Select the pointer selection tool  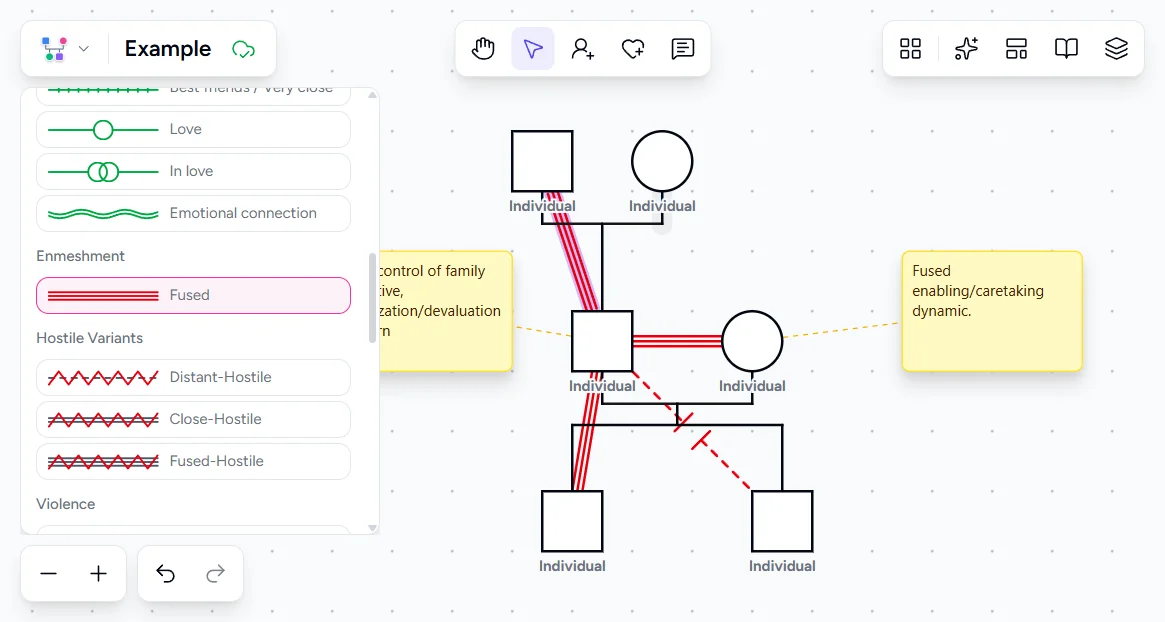(x=533, y=49)
